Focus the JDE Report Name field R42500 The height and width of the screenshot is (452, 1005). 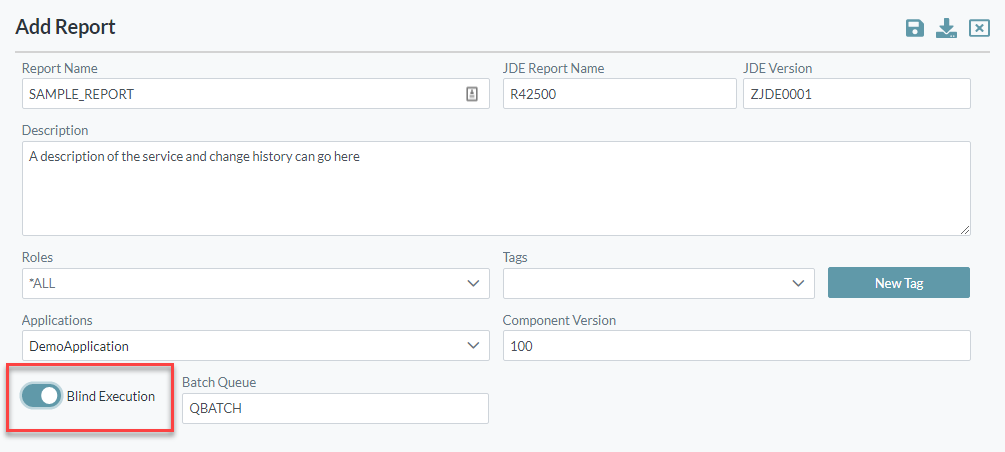click(x=618, y=94)
